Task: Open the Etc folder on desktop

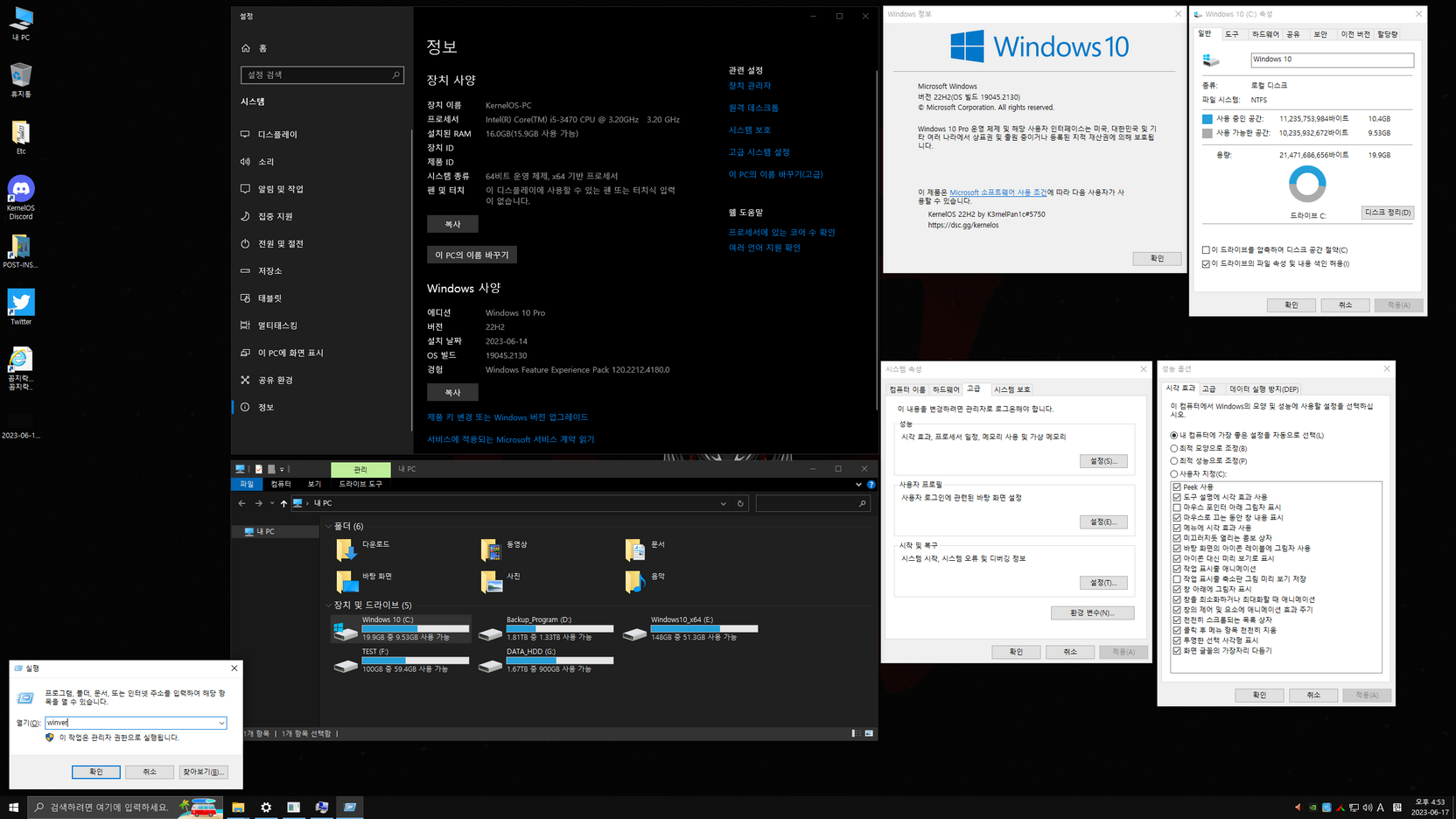Action: 21,137
